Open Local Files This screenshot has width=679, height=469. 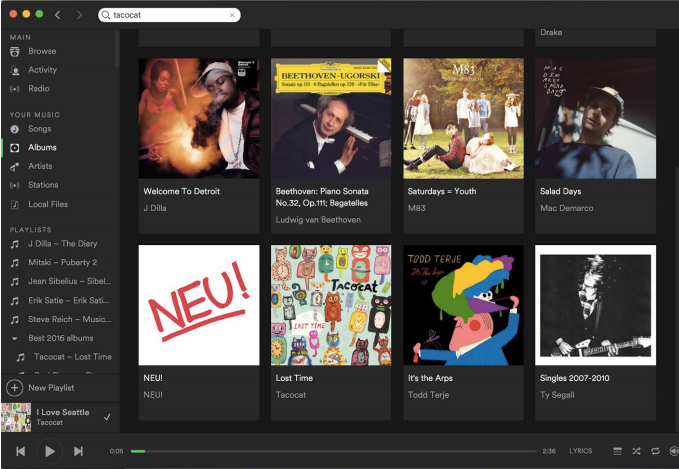[x=48, y=204]
